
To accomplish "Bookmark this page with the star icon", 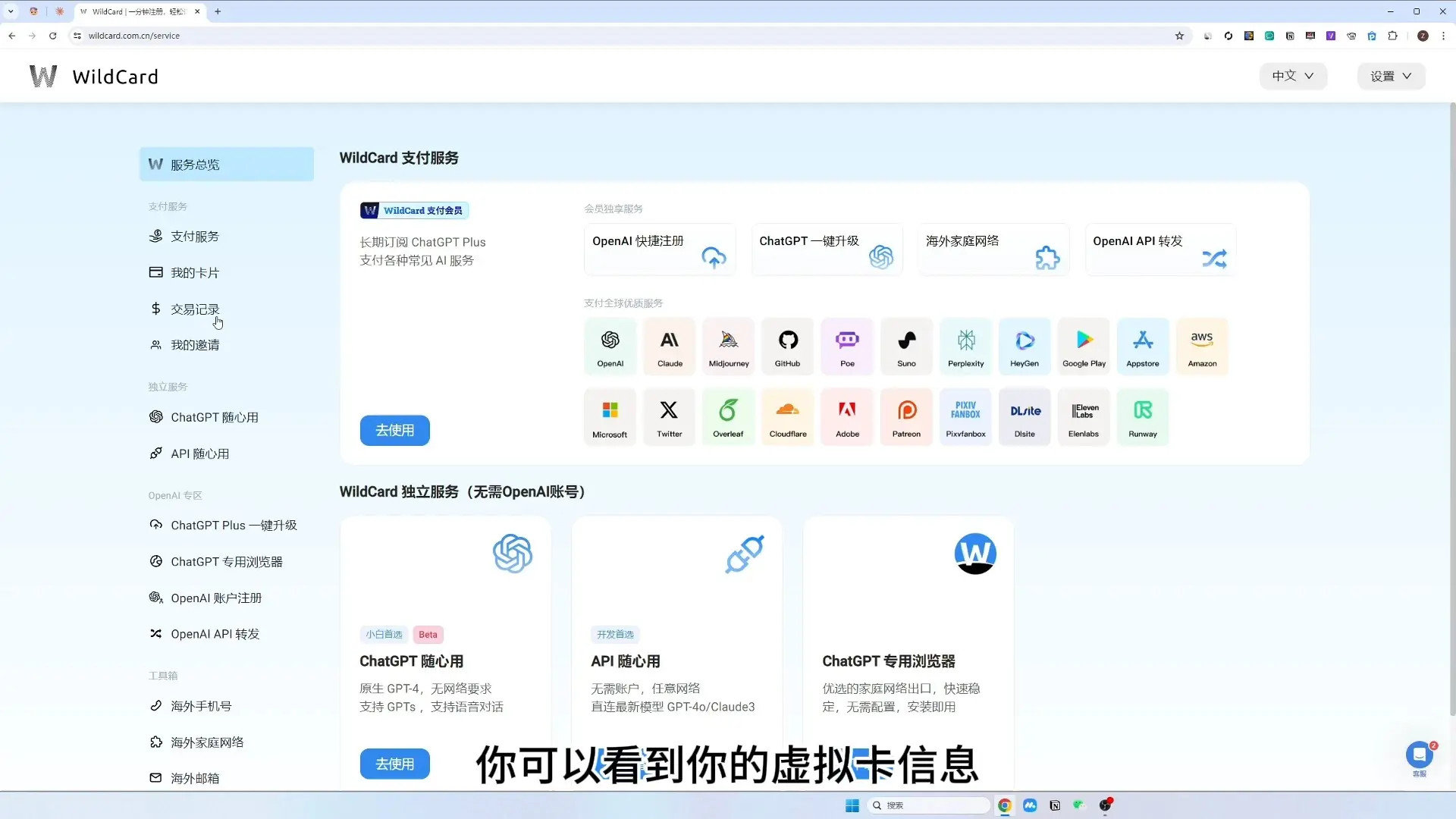I will coord(1179,36).
